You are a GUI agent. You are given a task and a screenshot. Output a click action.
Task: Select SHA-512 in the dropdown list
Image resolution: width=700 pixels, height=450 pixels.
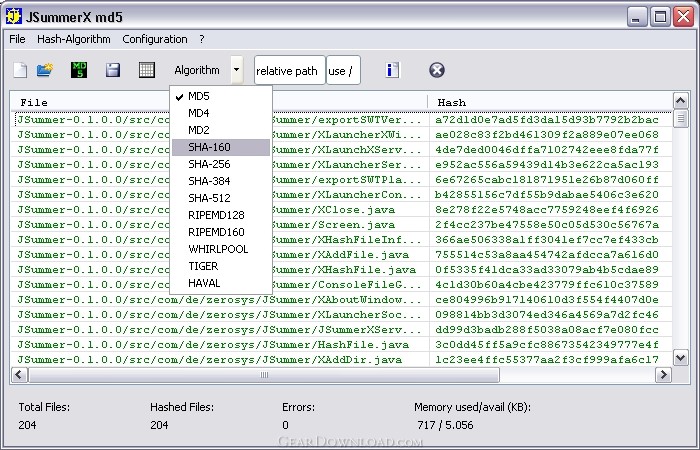[221, 198]
